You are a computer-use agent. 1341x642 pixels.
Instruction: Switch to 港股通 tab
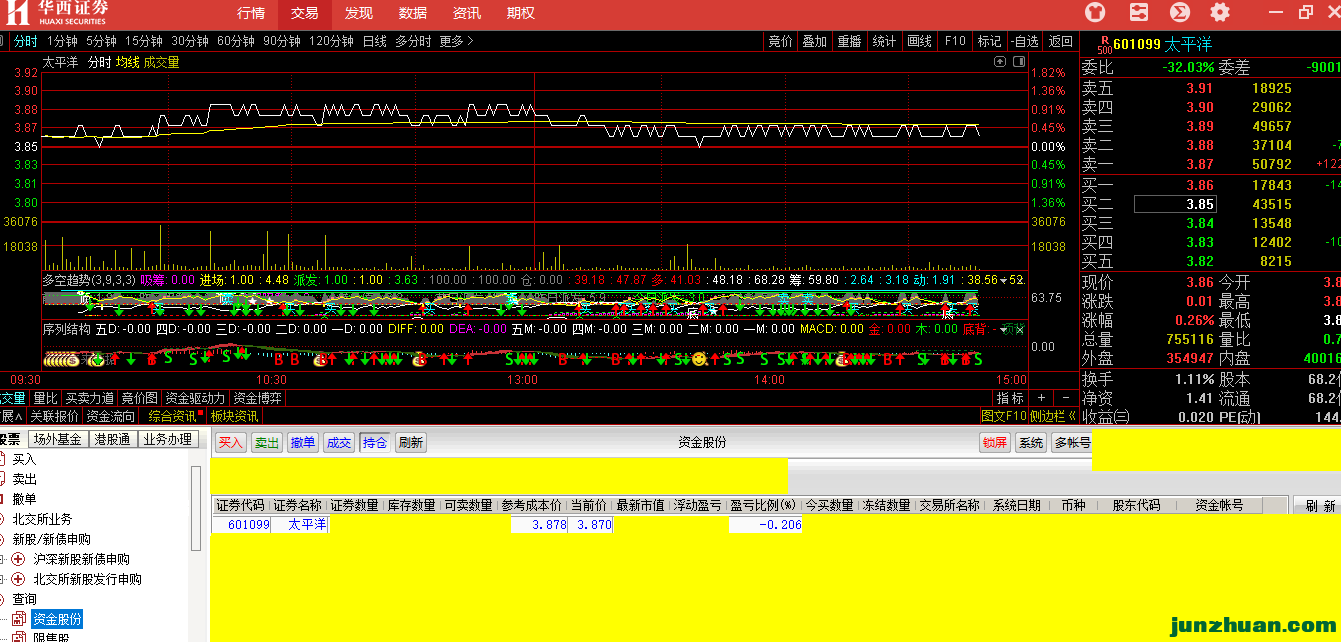[112, 439]
